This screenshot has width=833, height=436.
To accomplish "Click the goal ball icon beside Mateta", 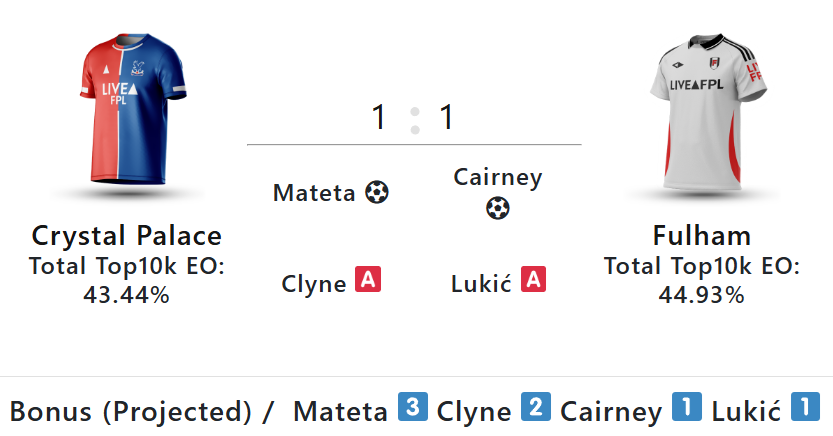I will click(x=376, y=192).
